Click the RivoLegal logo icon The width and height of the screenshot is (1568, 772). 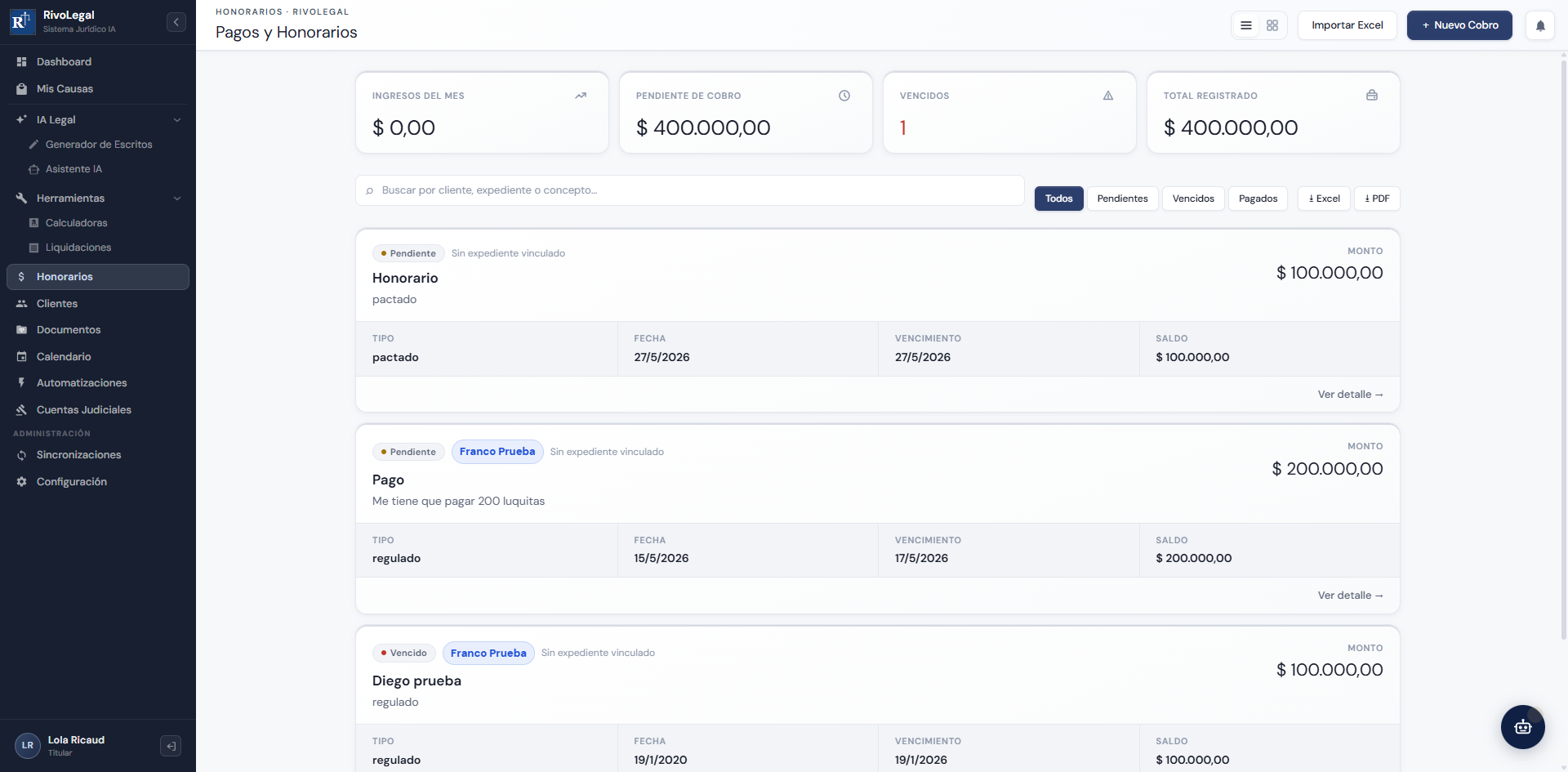click(x=22, y=22)
